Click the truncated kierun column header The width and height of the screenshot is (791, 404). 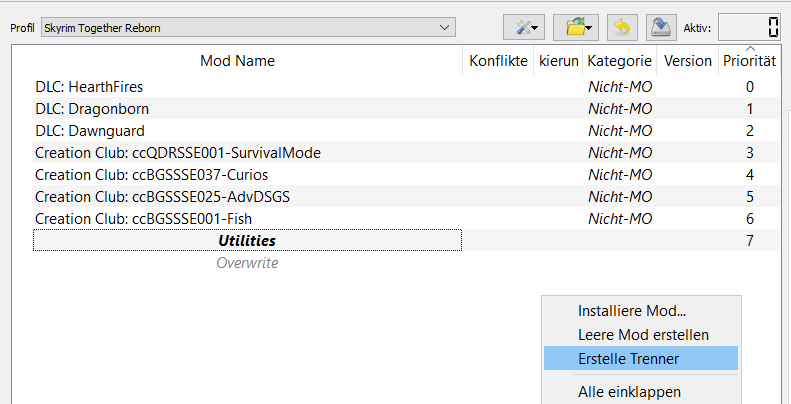point(558,61)
